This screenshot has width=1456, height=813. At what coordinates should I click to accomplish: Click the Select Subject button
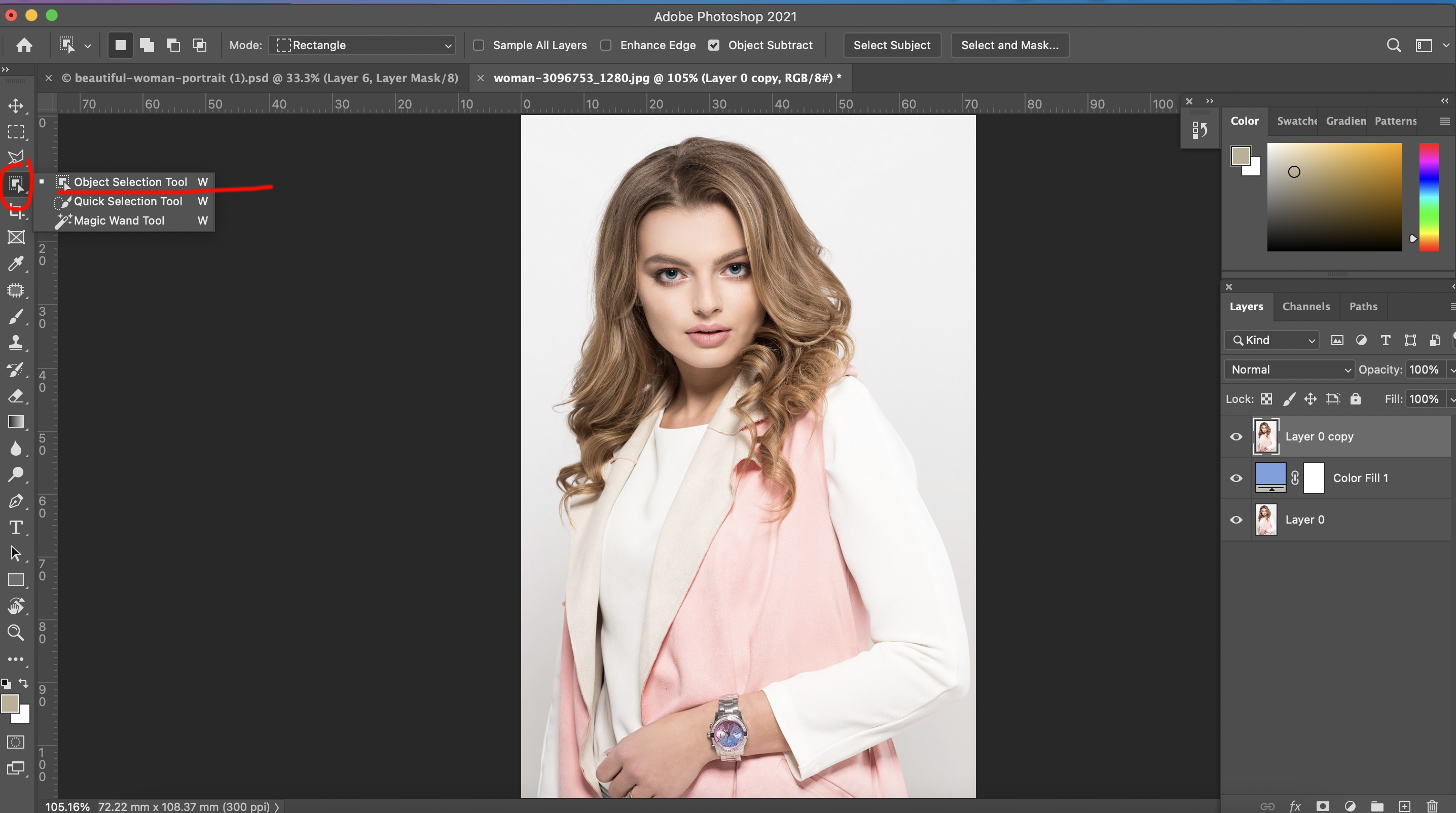tap(891, 45)
